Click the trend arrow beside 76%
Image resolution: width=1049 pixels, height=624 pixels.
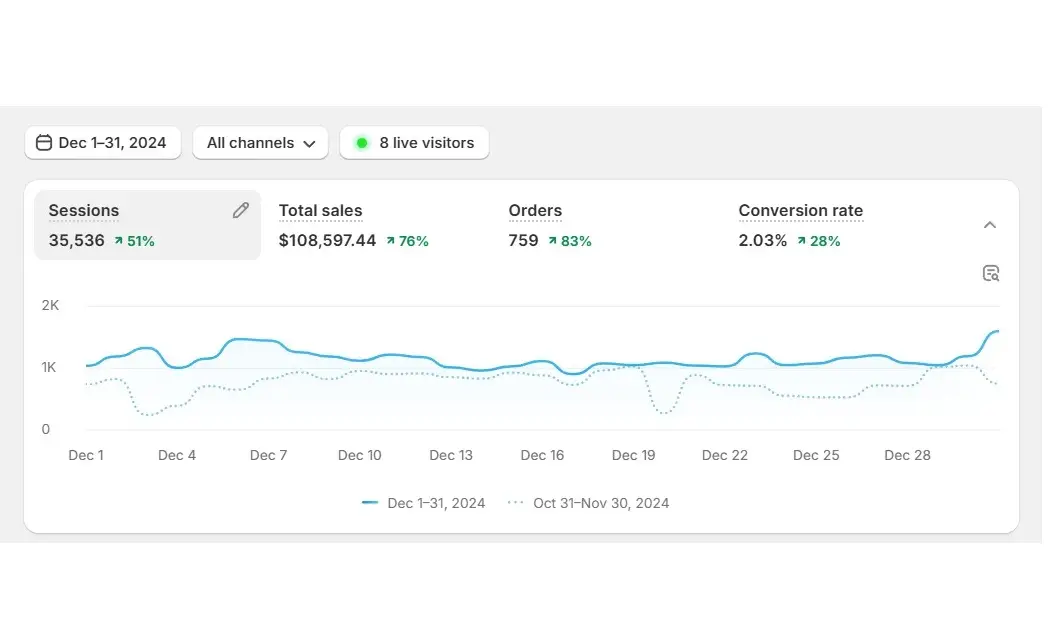click(391, 241)
